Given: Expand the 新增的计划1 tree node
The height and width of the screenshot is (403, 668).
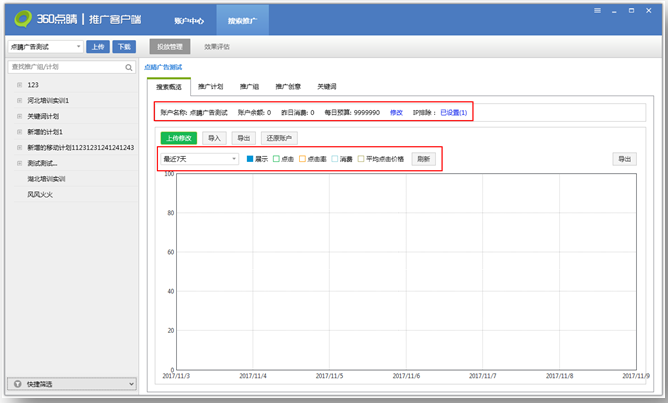Looking at the screenshot, I should click(x=19, y=132).
